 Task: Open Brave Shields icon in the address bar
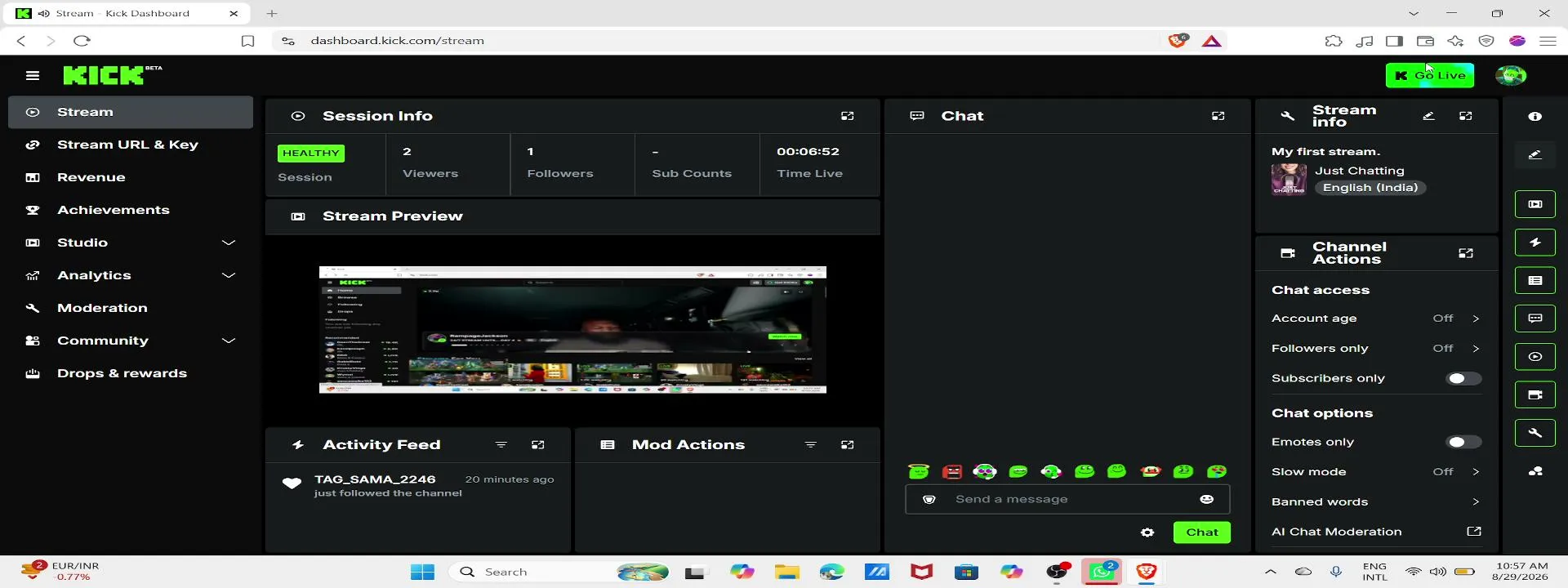[x=1178, y=41]
